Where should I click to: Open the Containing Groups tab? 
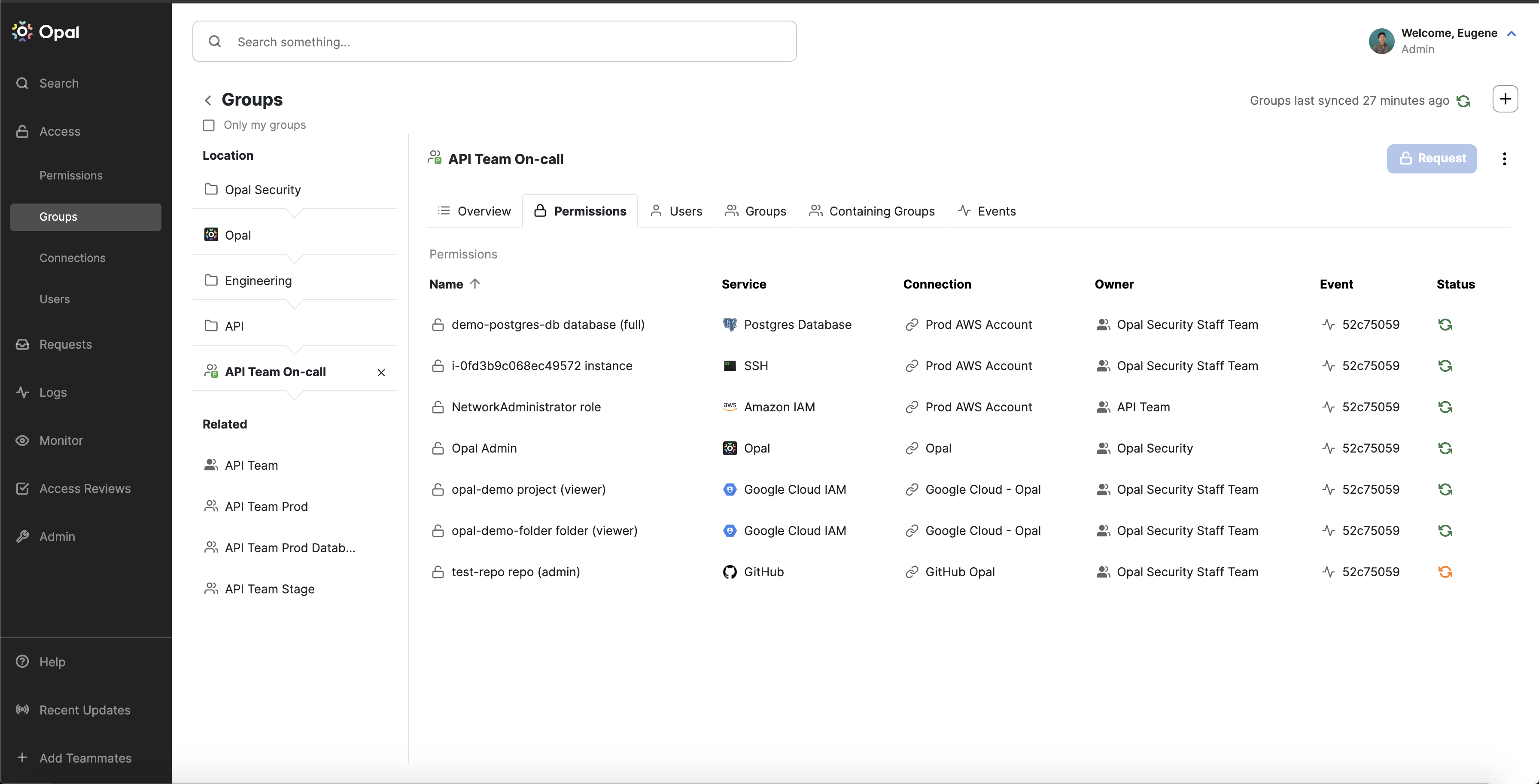coord(872,211)
